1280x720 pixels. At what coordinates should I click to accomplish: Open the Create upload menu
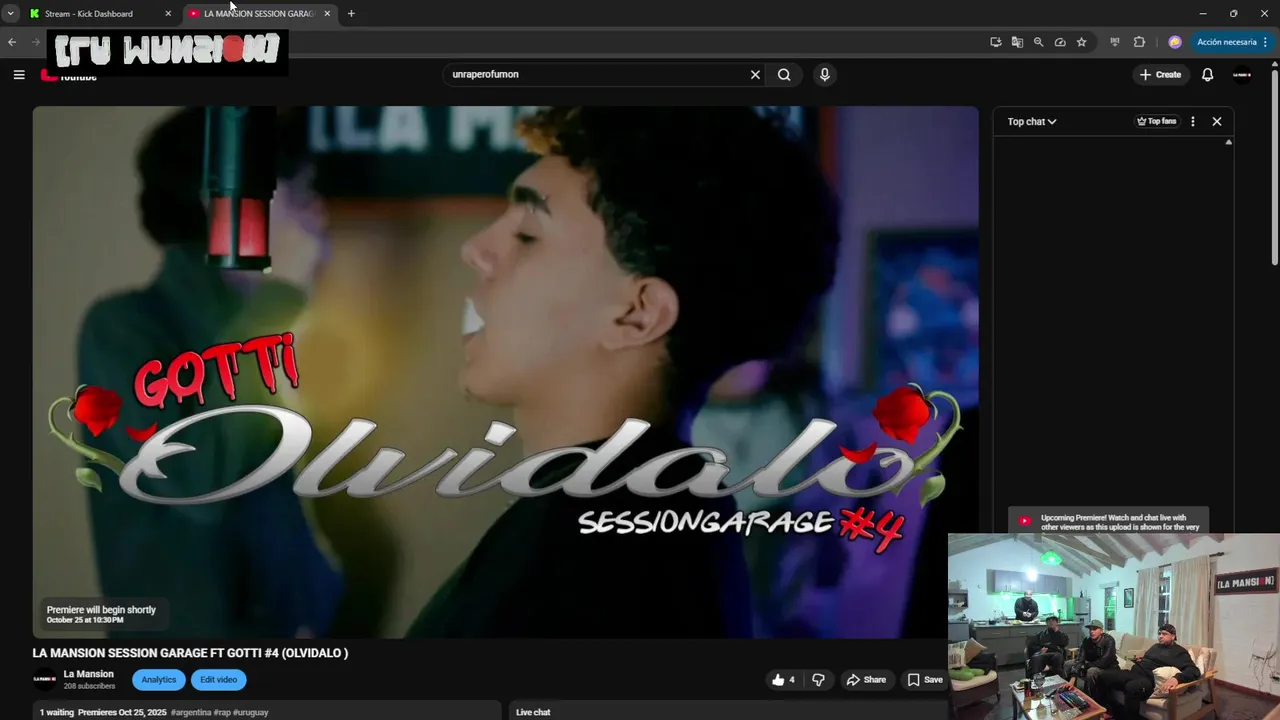pos(1160,75)
